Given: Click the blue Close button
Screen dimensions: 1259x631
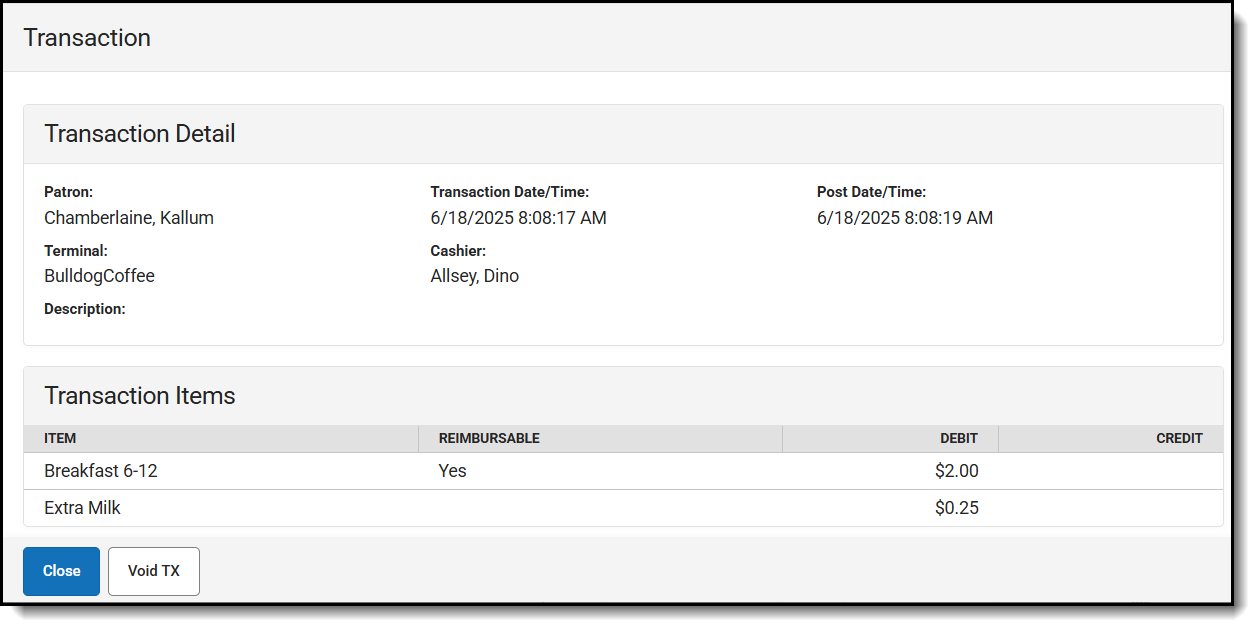Looking at the screenshot, I should (x=61, y=571).
